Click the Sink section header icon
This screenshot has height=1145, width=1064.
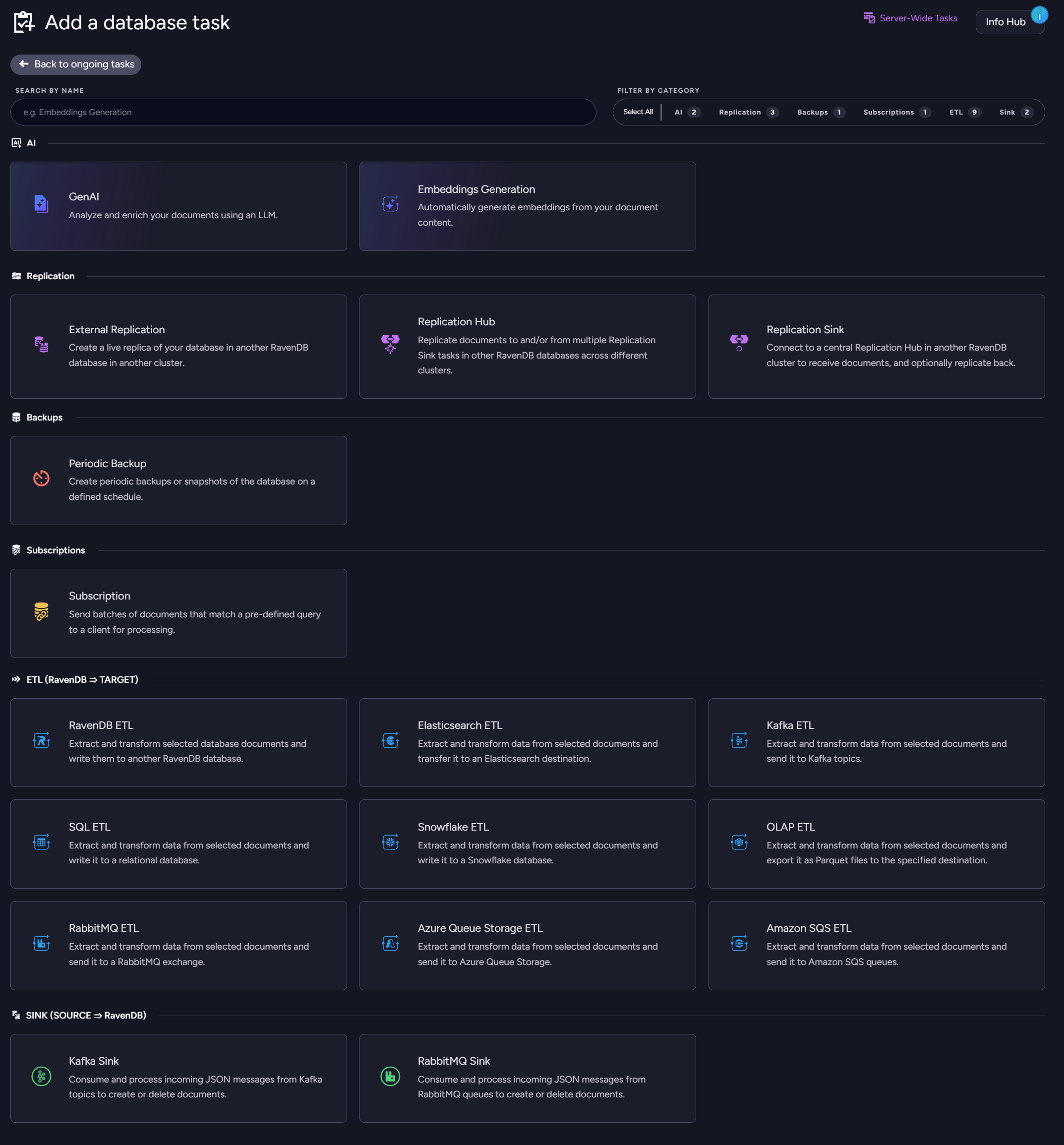16,1016
